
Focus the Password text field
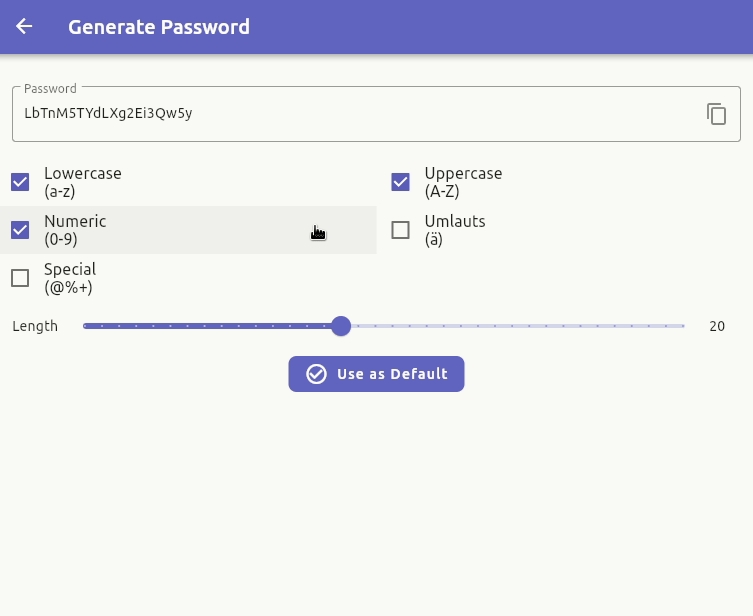tap(350, 114)
